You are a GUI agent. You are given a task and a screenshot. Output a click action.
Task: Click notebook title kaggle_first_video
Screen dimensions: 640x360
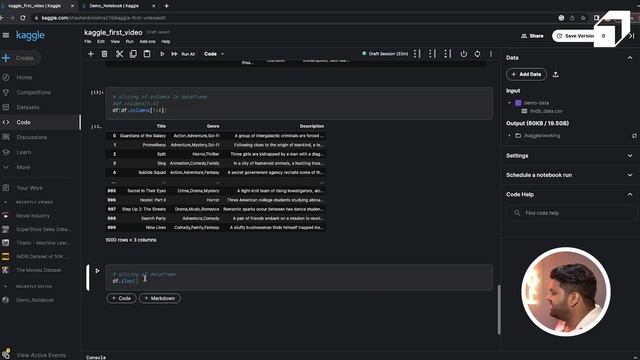click(113, 32)
